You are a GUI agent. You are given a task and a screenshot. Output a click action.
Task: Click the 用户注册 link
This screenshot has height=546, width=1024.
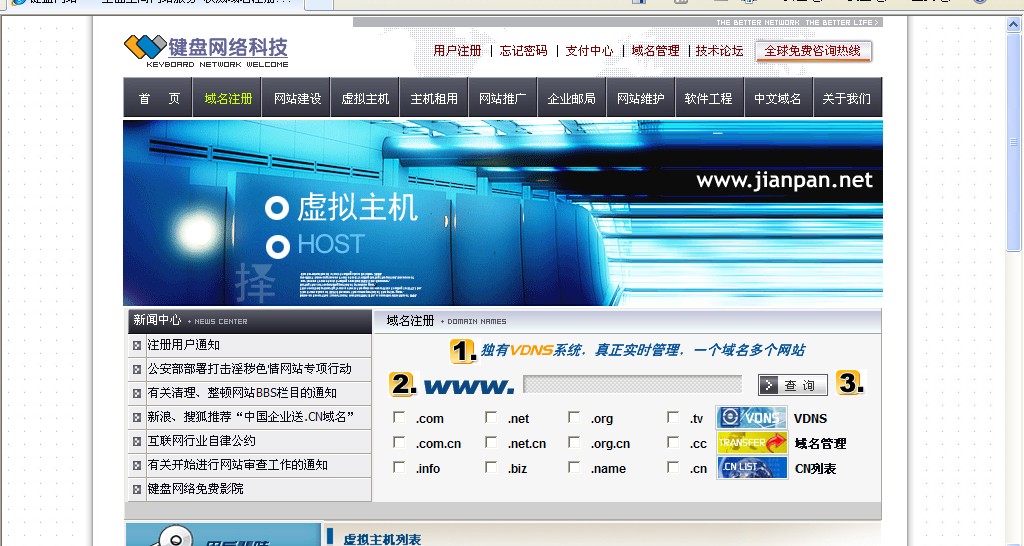(x=457, y=50)
